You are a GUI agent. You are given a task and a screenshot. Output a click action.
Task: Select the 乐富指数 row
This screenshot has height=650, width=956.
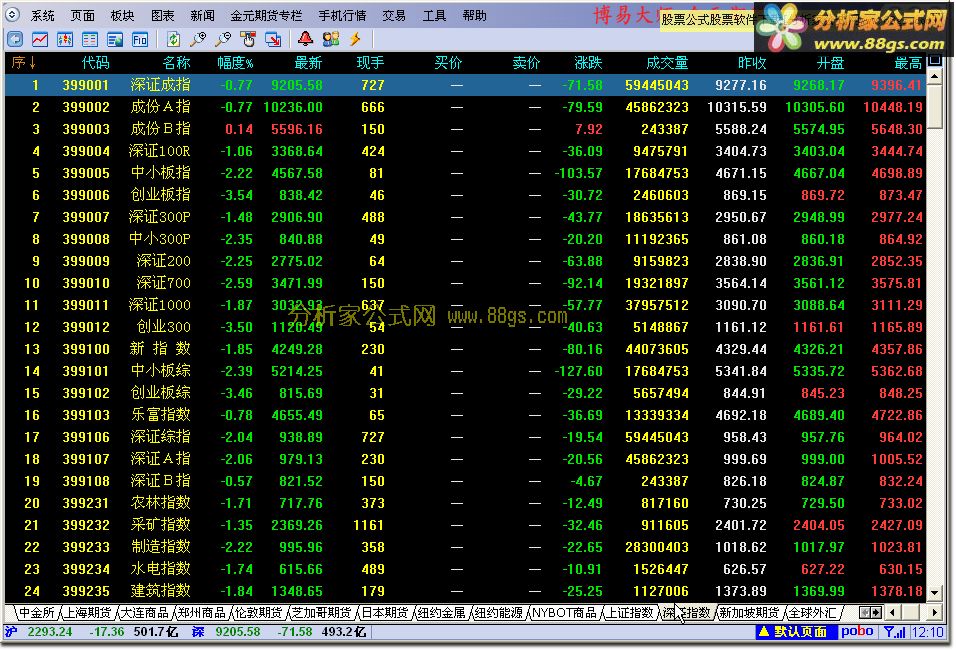[x=465, y=415]
